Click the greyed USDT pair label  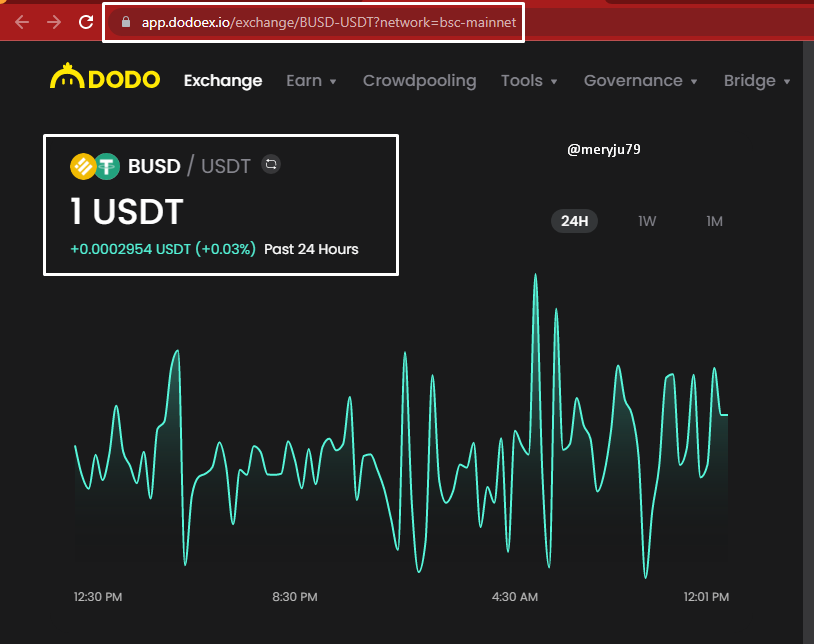click(x=226, y=167)
